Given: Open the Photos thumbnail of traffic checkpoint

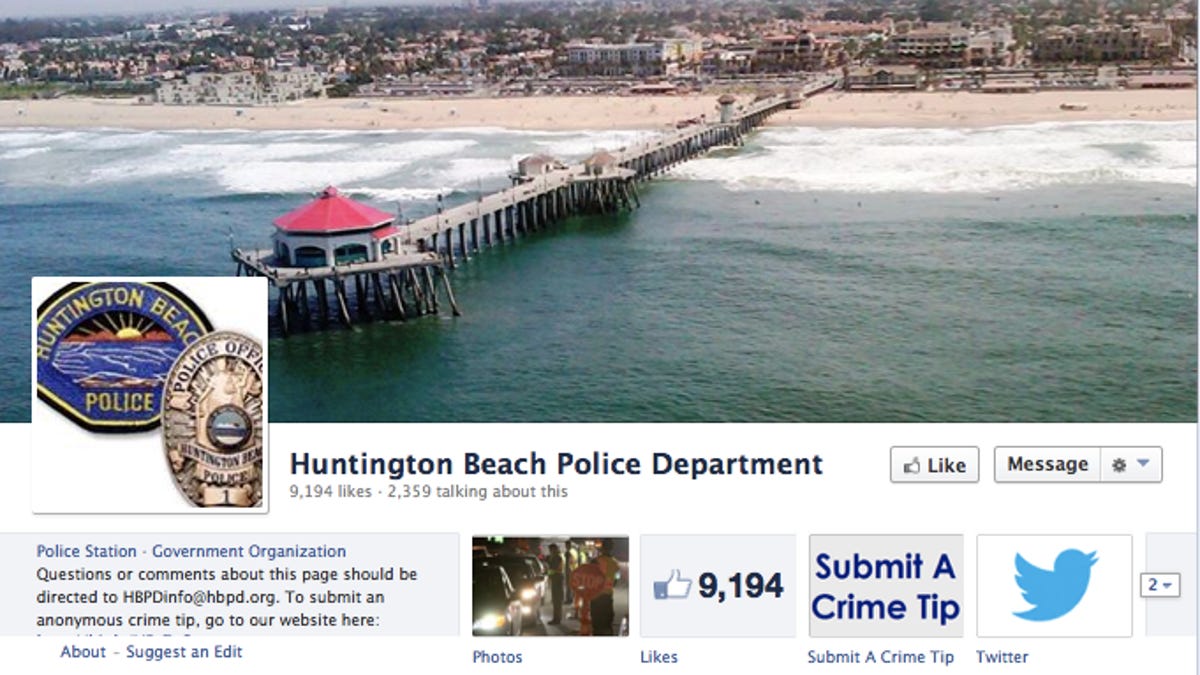Looking at the screenshot, I should tap(550, 586).
